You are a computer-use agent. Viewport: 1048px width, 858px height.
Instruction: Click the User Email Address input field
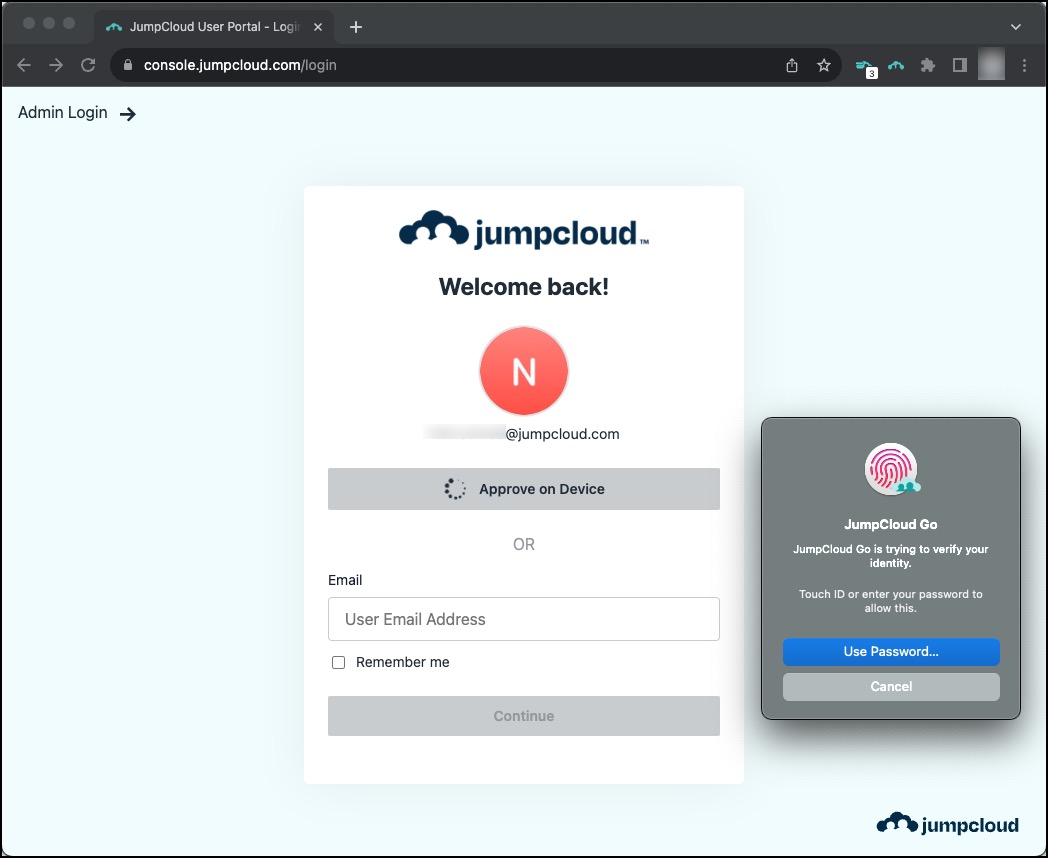click(x=523, y=619)
